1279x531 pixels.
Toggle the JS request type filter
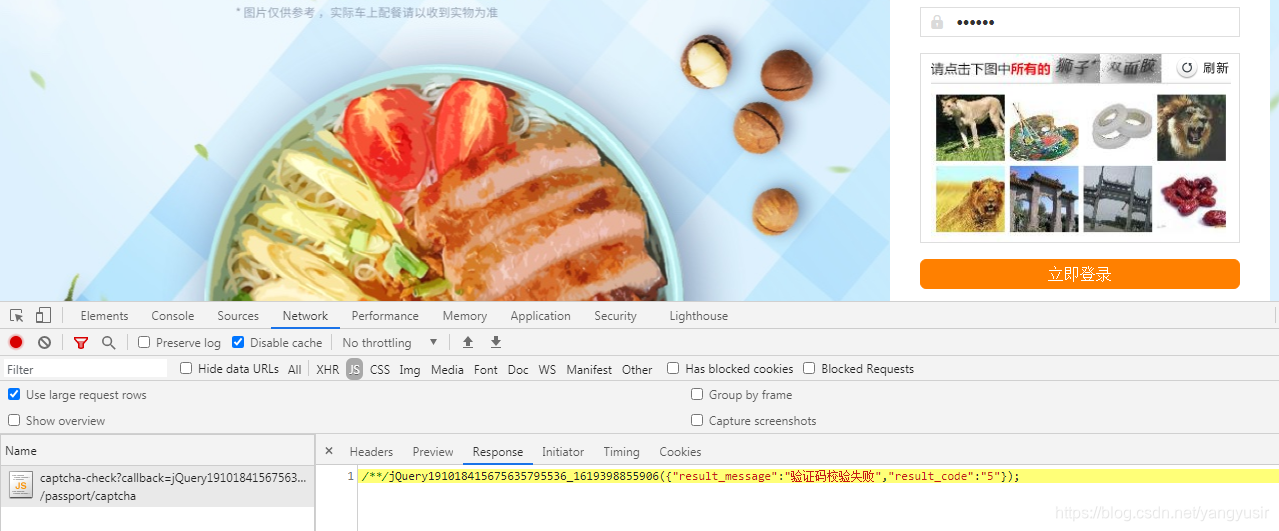click(355, 369)
